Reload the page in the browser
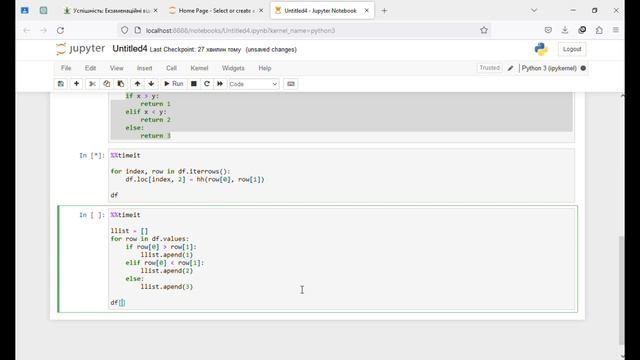640x360 pixels. (x=60, y=30)
